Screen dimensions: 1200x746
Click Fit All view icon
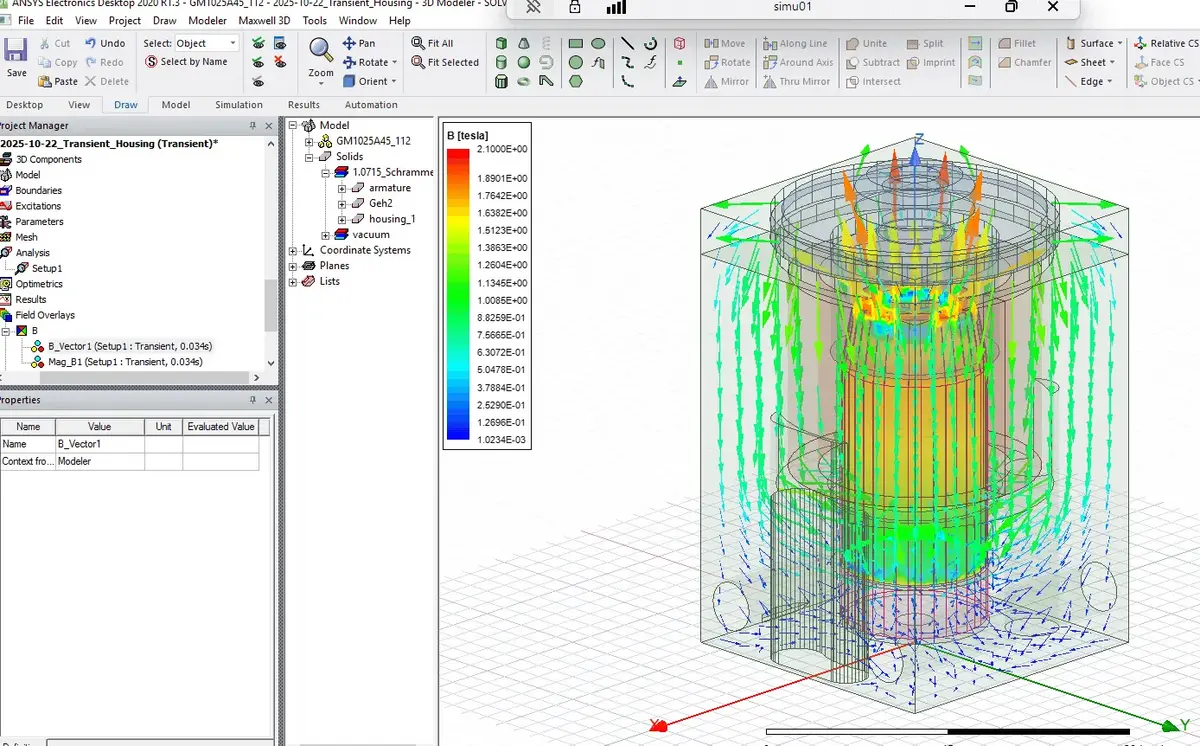(x=418, y=43)
